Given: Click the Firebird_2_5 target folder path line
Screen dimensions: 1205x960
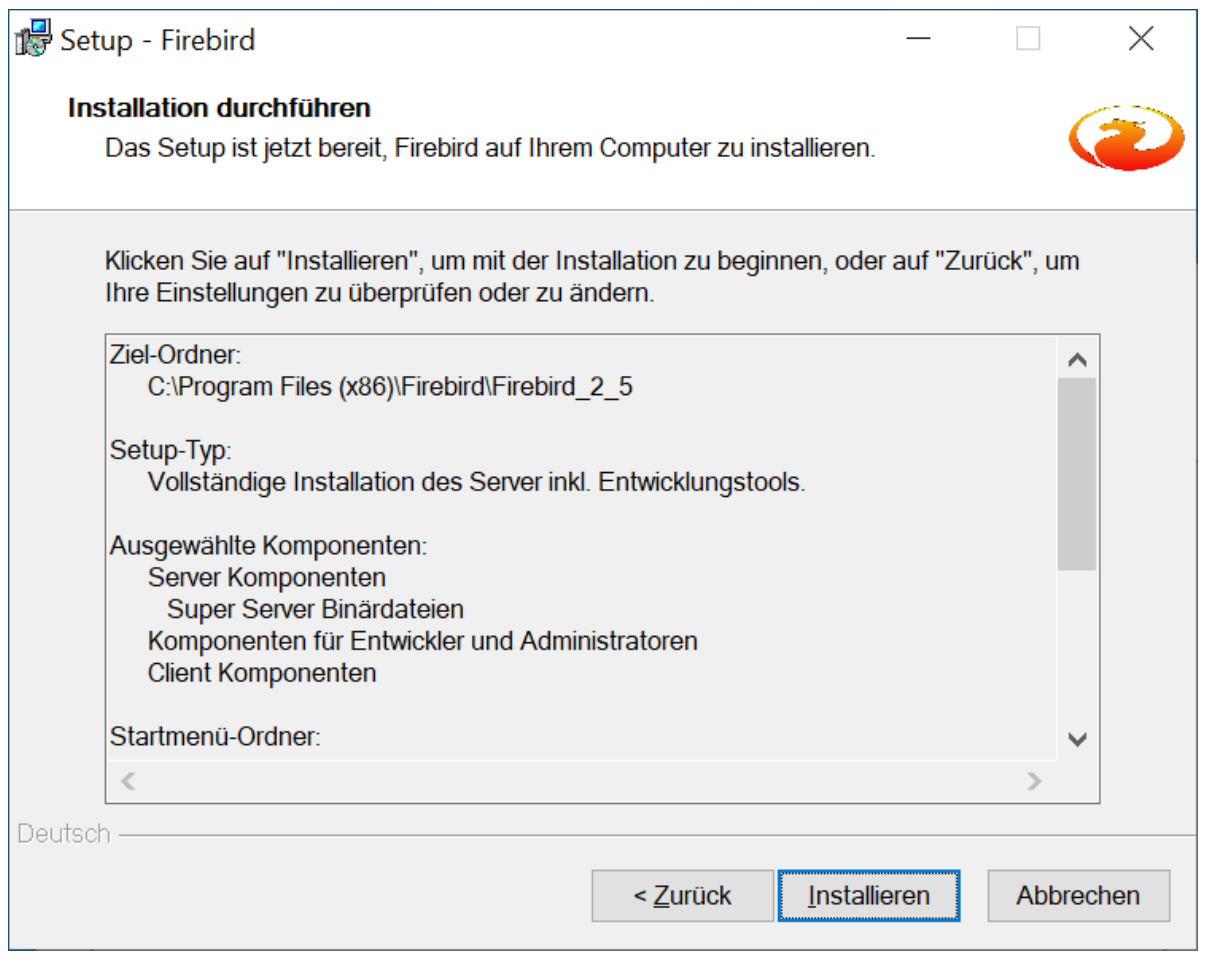Looking at the screenshot, I should tap(390, 388).
